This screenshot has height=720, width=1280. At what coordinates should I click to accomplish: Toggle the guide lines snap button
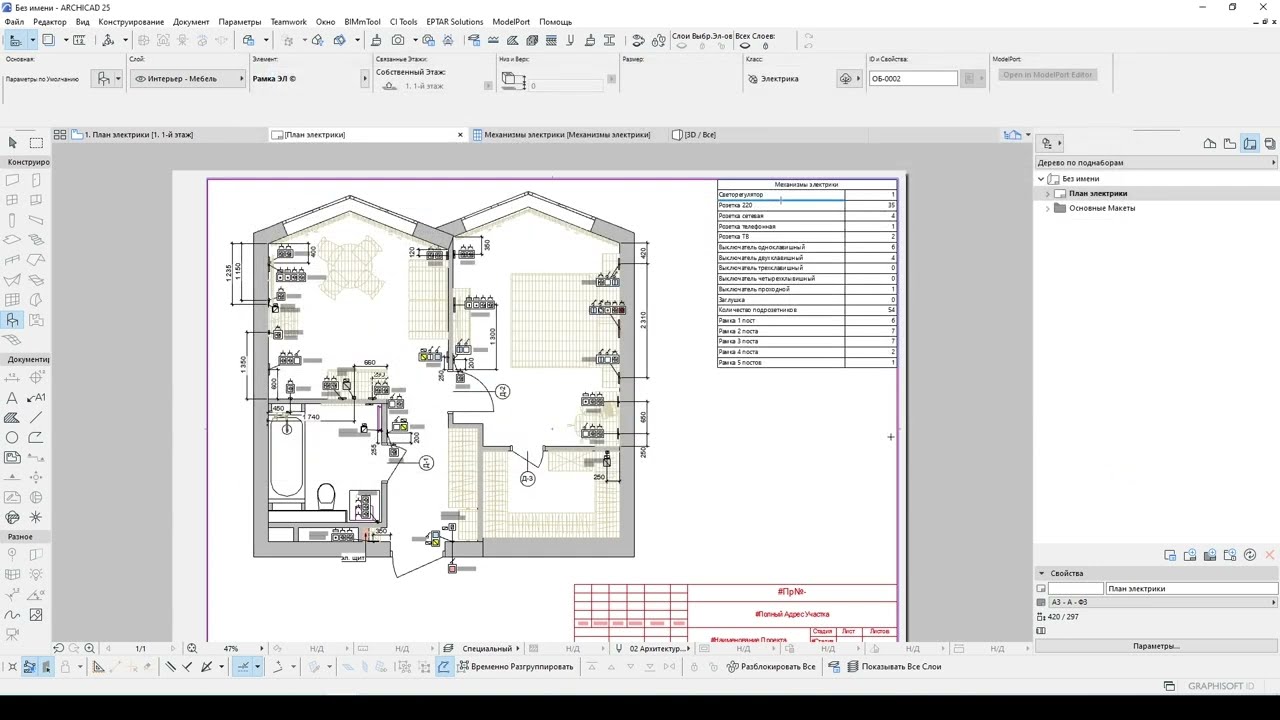point(241,667)
